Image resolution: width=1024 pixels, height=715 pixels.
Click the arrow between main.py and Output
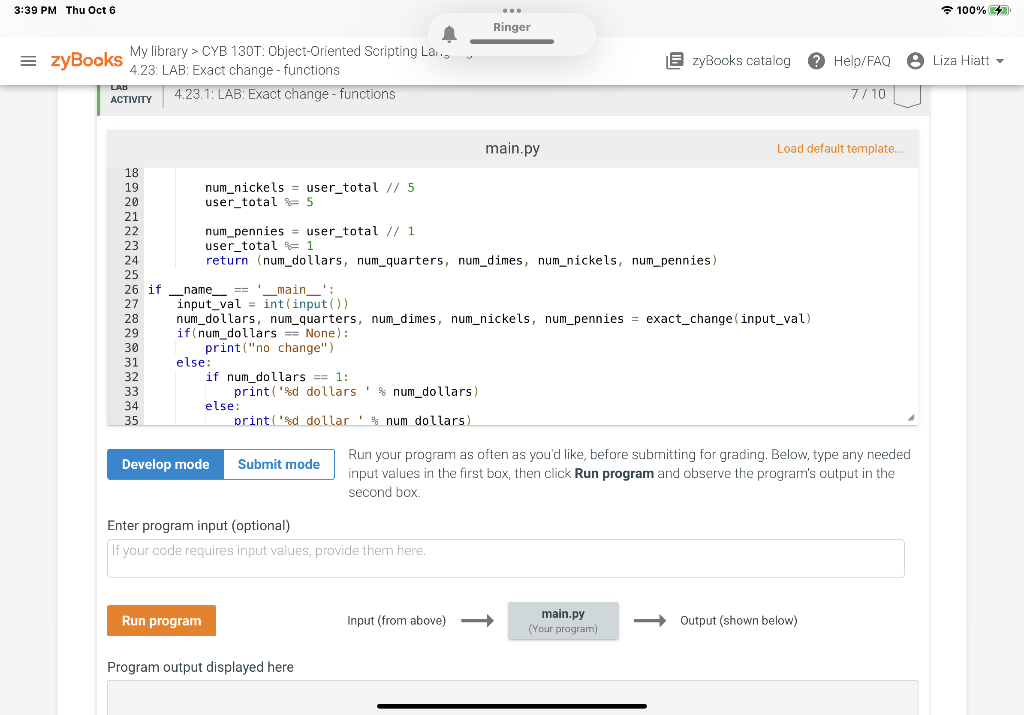tap(649, 620)
